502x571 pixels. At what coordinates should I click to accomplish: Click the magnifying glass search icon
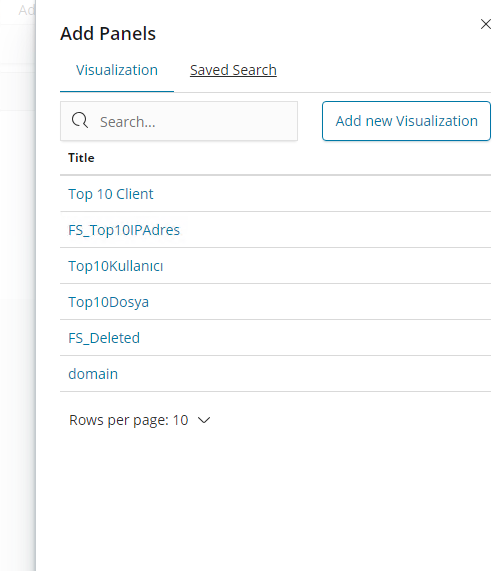80,121
